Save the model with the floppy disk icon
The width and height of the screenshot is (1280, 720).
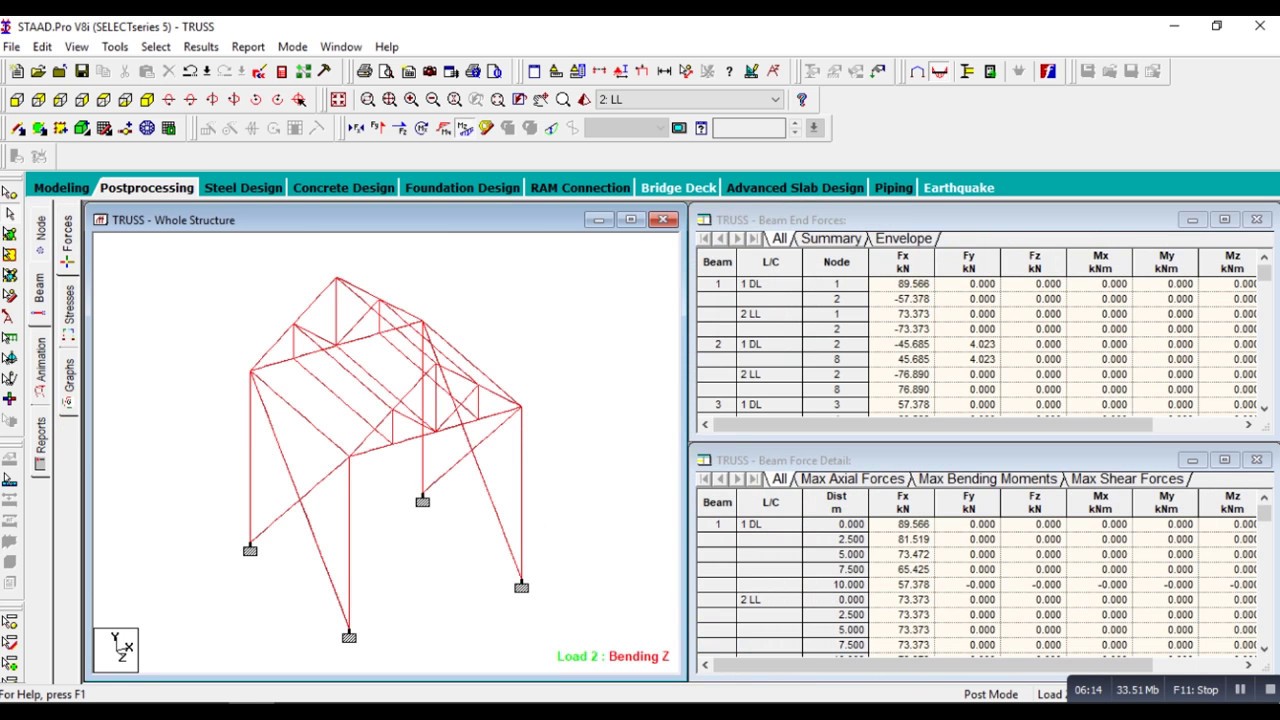point(82,71)
